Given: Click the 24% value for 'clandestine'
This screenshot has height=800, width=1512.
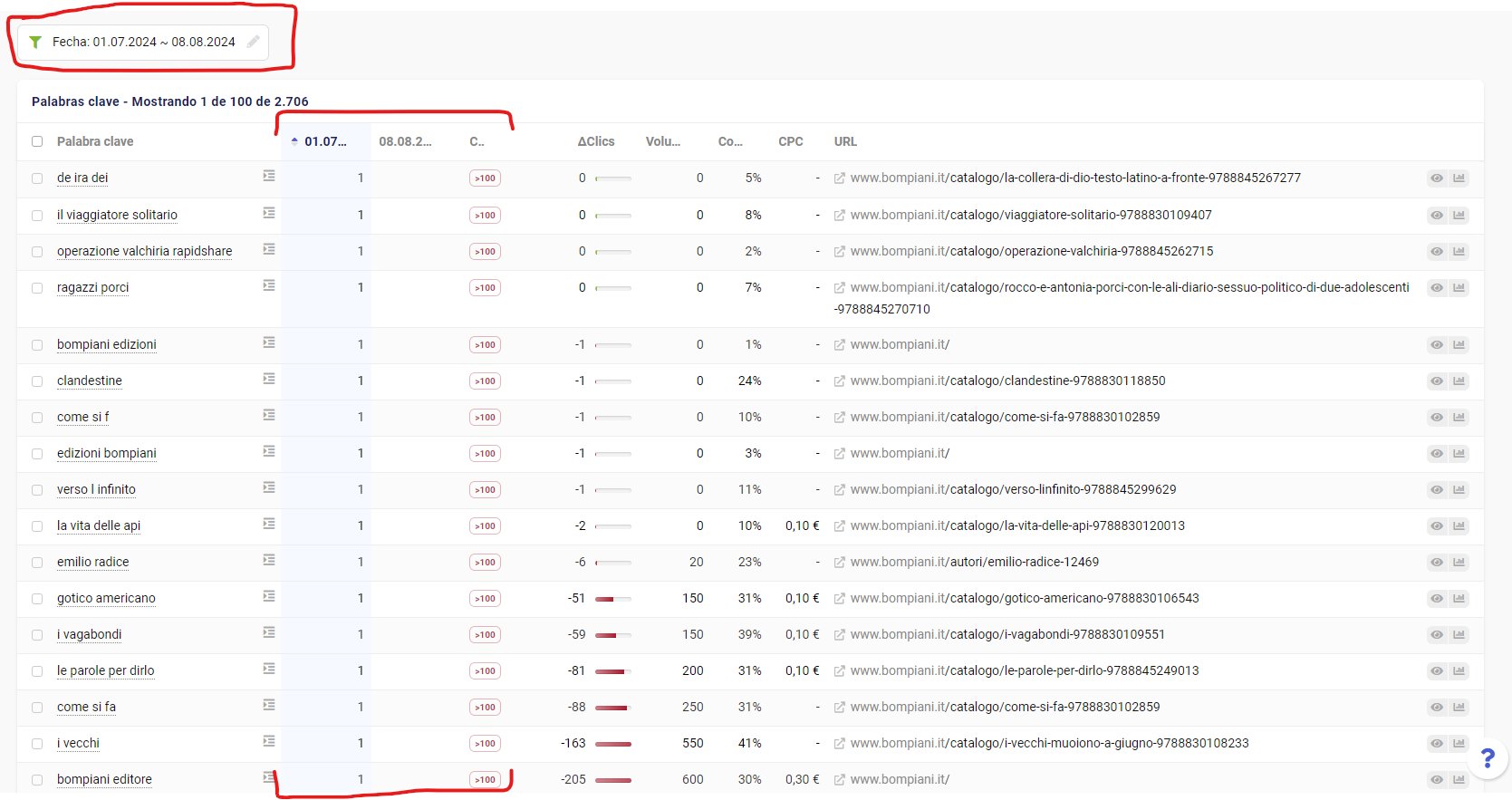Looking at the screenshot, I should click(x=750, y=381).
